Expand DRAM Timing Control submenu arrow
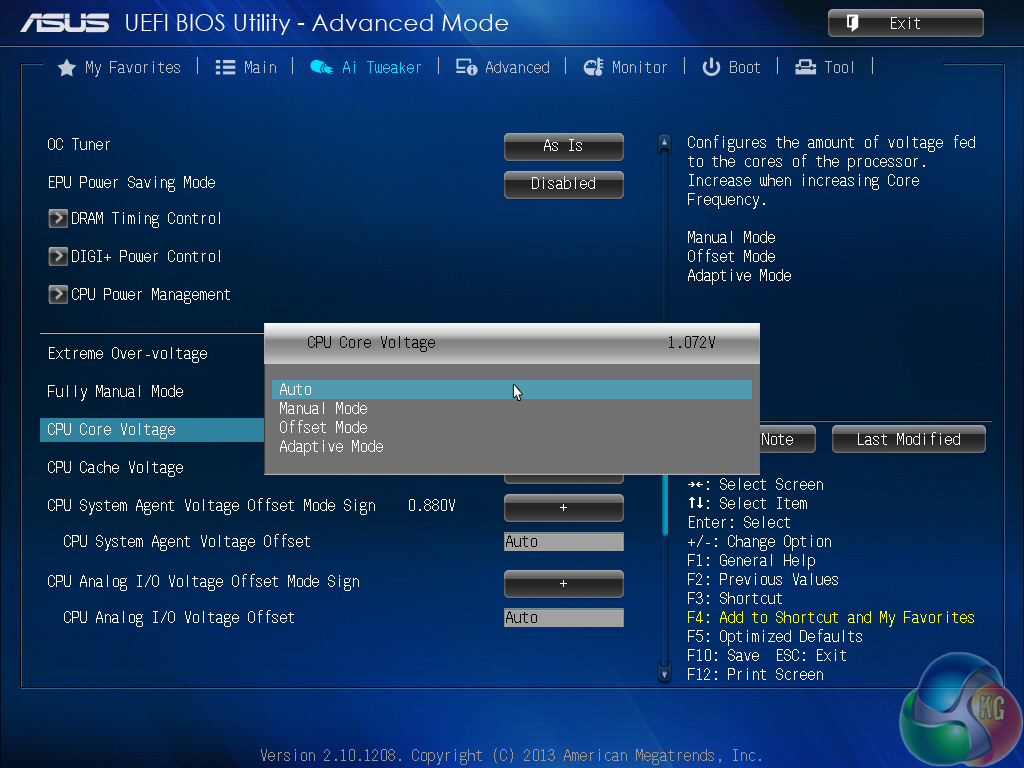 (x=57, y=218)
